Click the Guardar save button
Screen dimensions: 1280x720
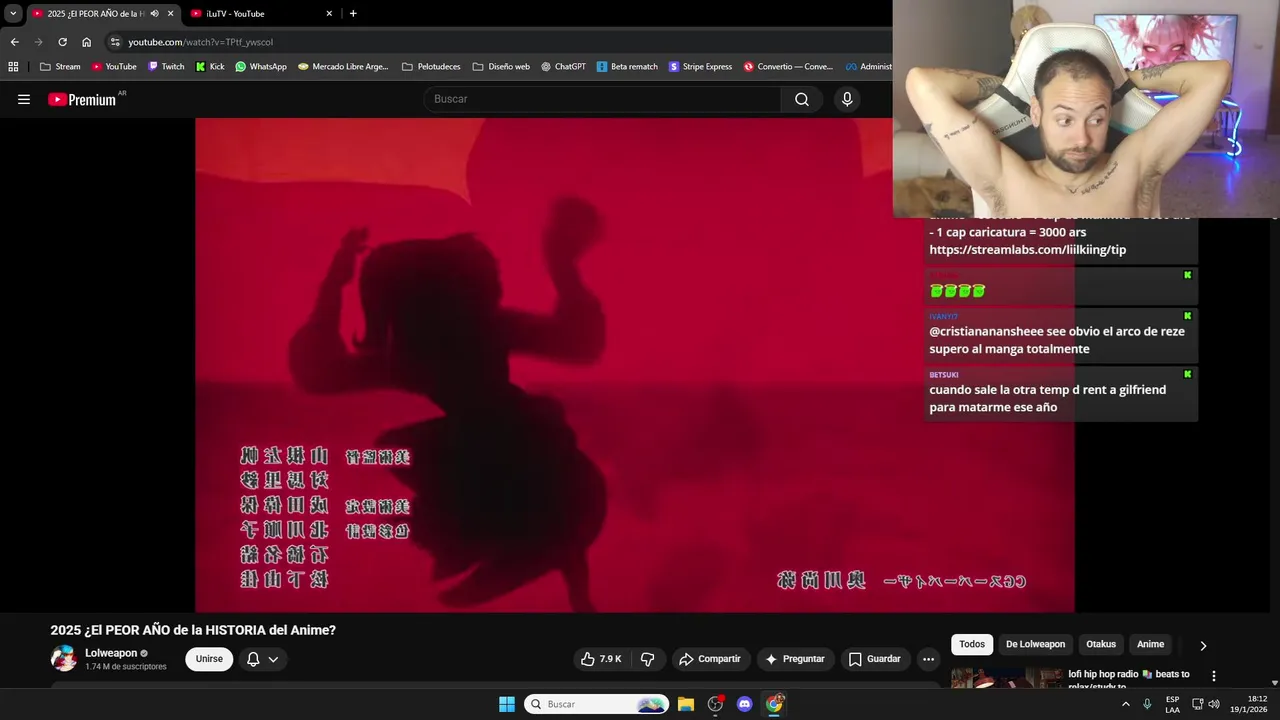pos(875,659)
